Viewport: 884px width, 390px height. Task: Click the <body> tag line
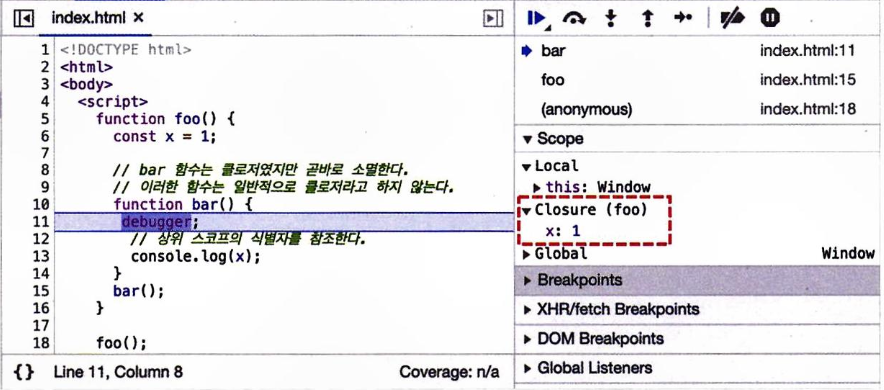coord(86,85)
